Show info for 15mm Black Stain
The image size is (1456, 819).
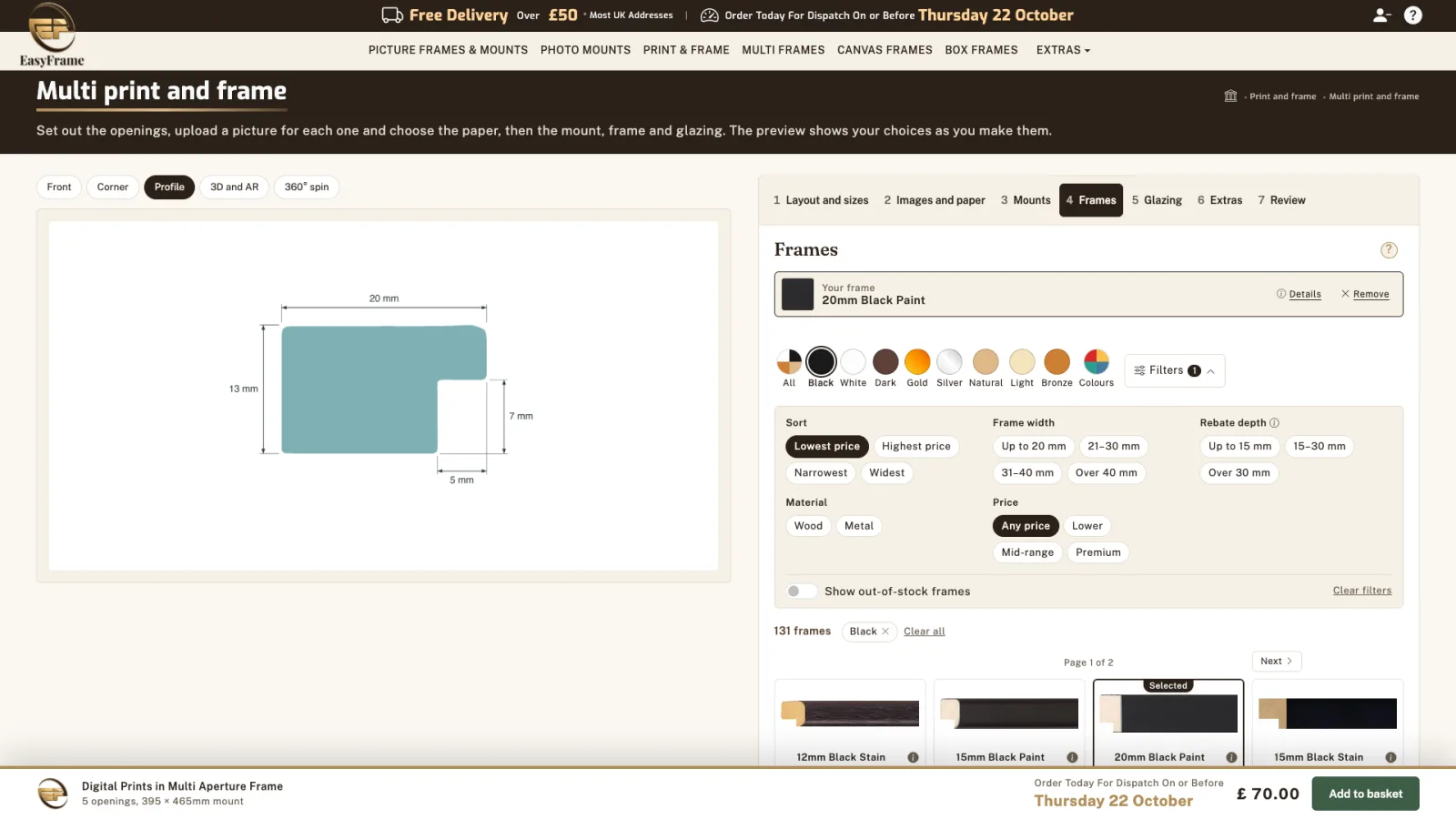pos(1390,757)
